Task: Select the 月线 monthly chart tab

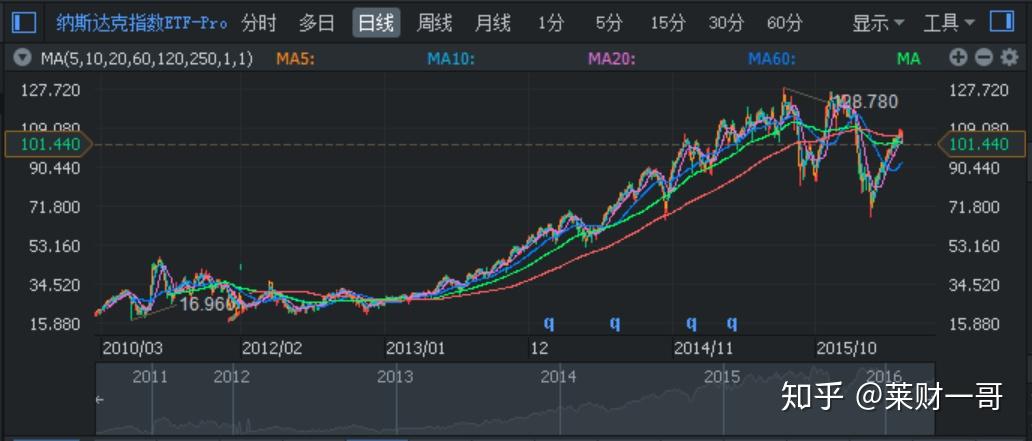Action: point(492,24)
